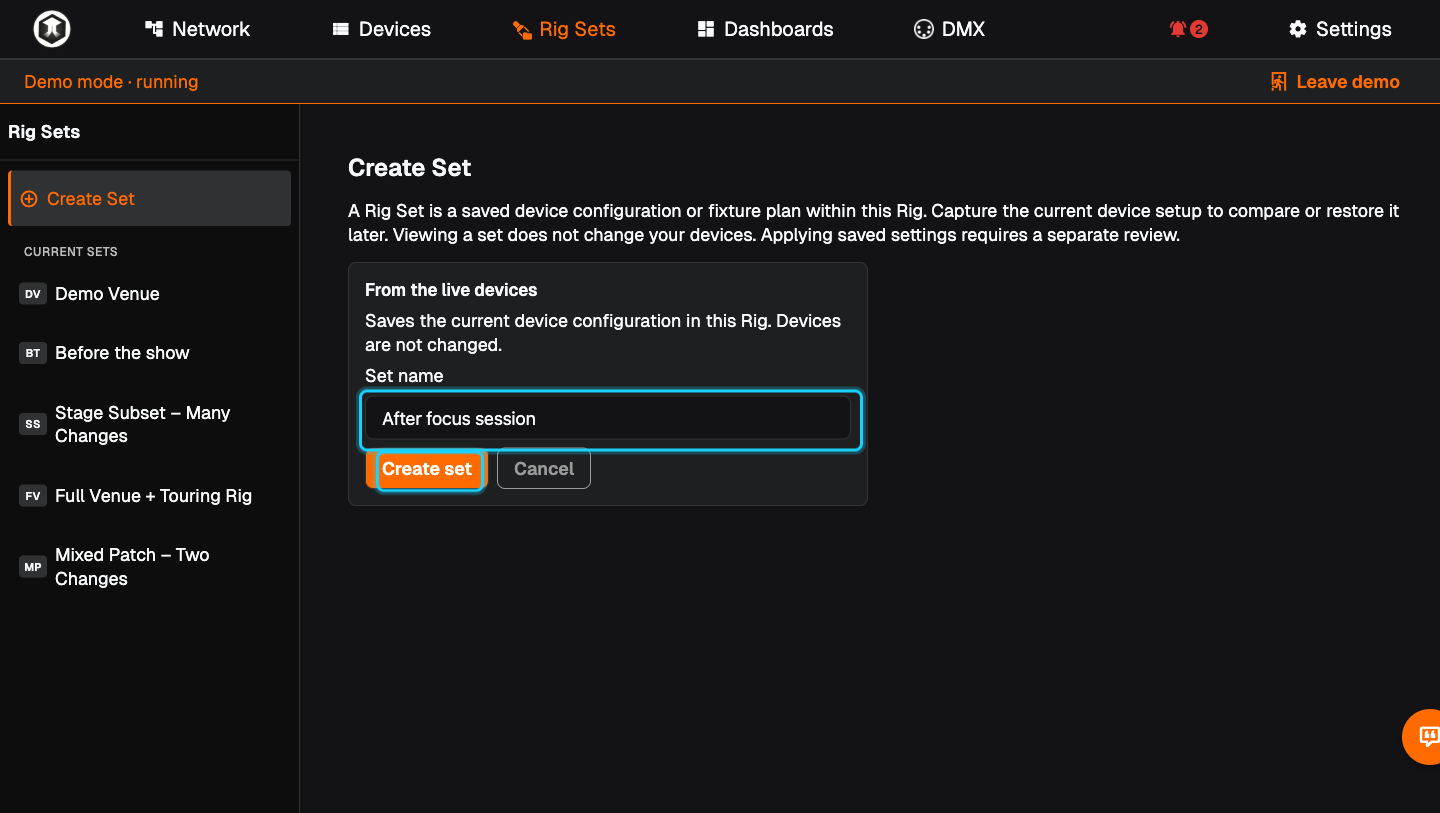Click the From the live devices heading

(x=451, y=290)
